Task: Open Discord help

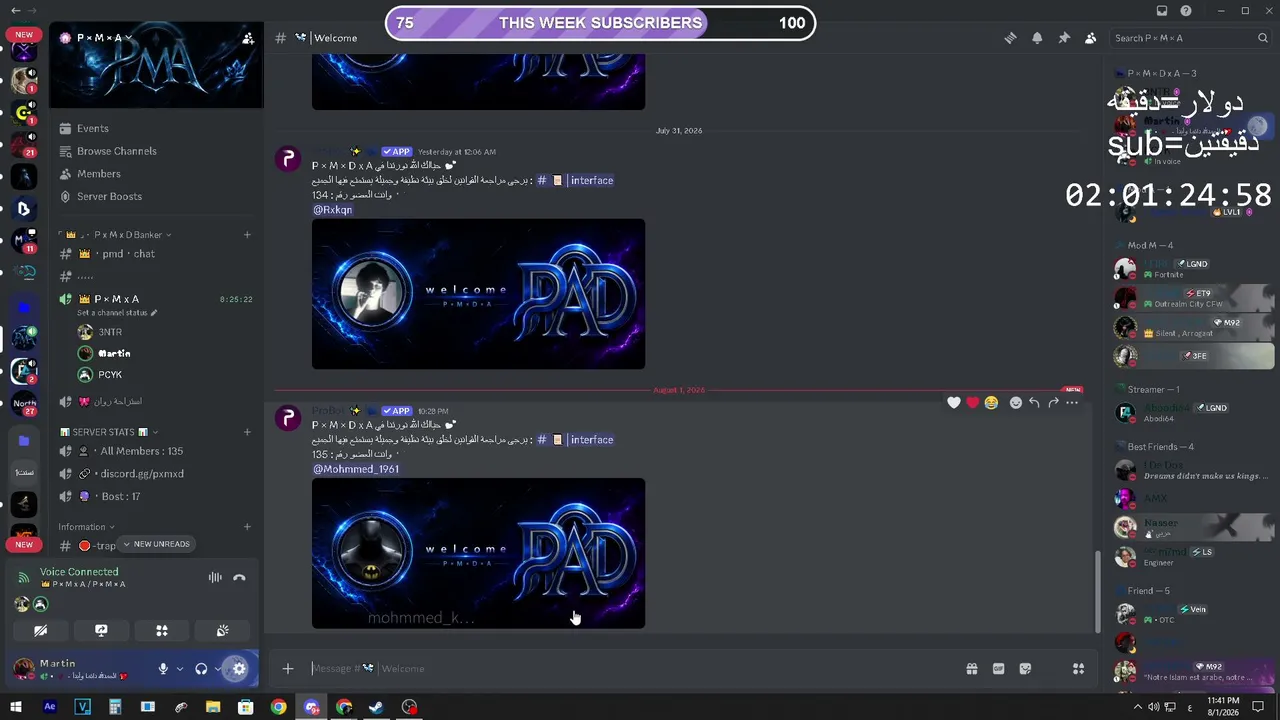Action: 1186,11
